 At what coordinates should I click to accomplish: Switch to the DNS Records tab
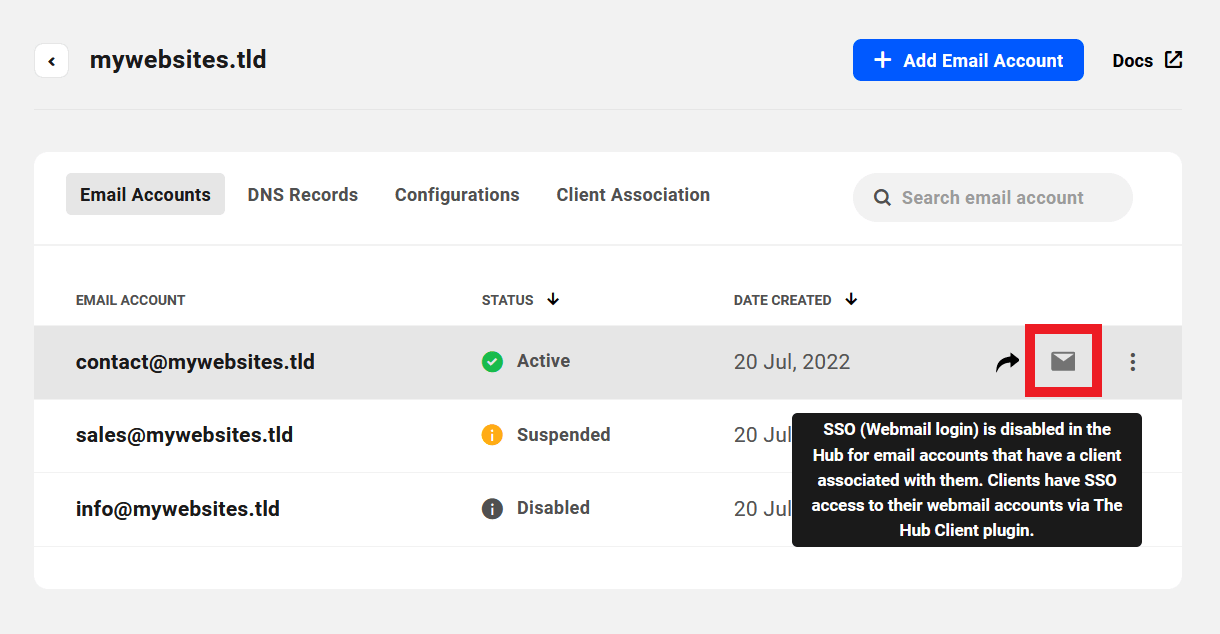[302, 194]
